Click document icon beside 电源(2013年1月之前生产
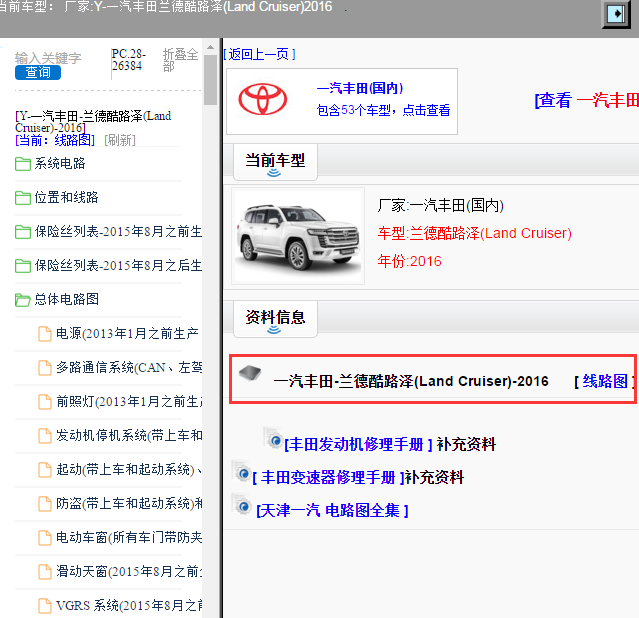 coord(45,334)
